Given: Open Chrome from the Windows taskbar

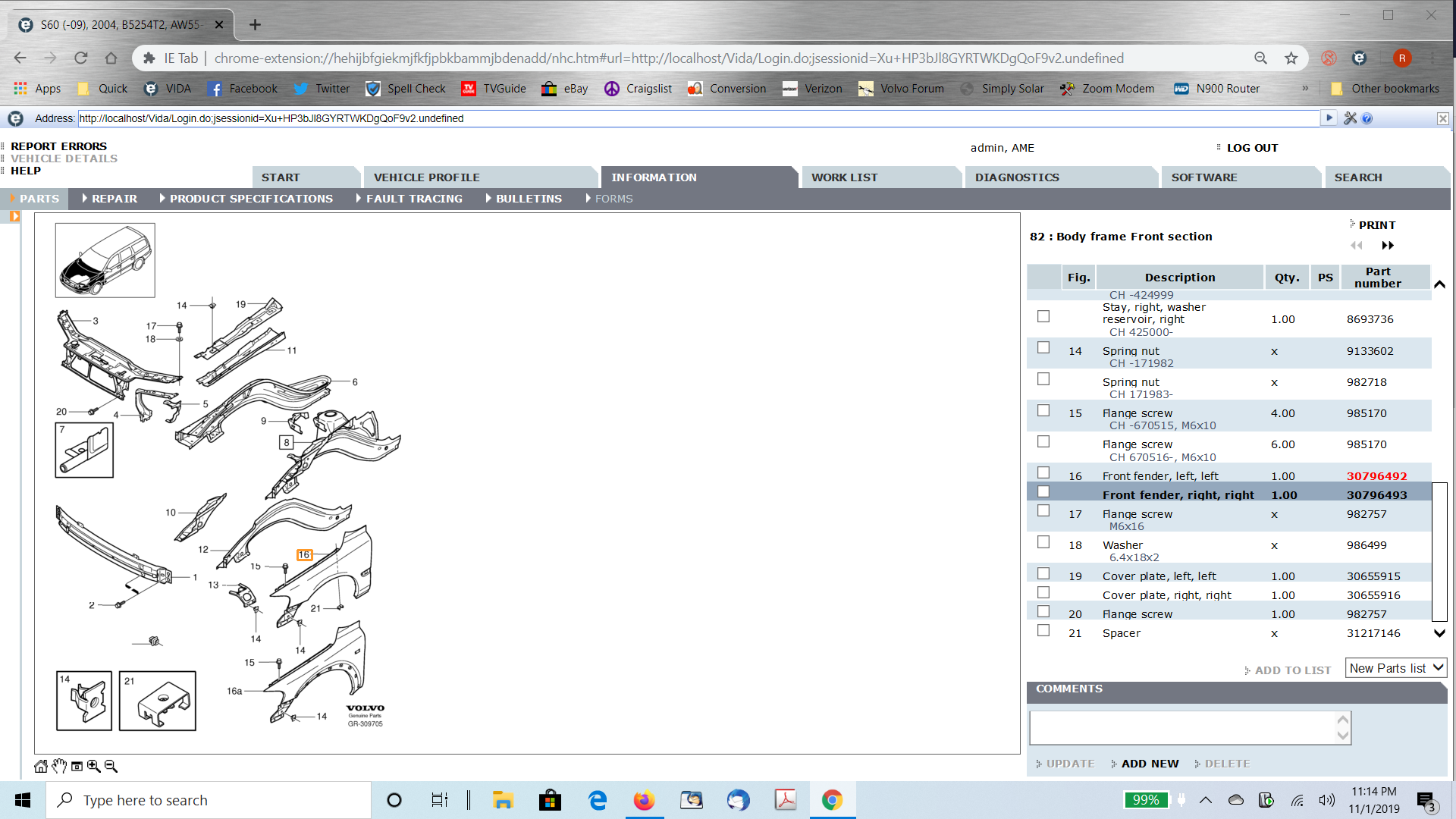Looking at the screenshot, I should point(832,800).
